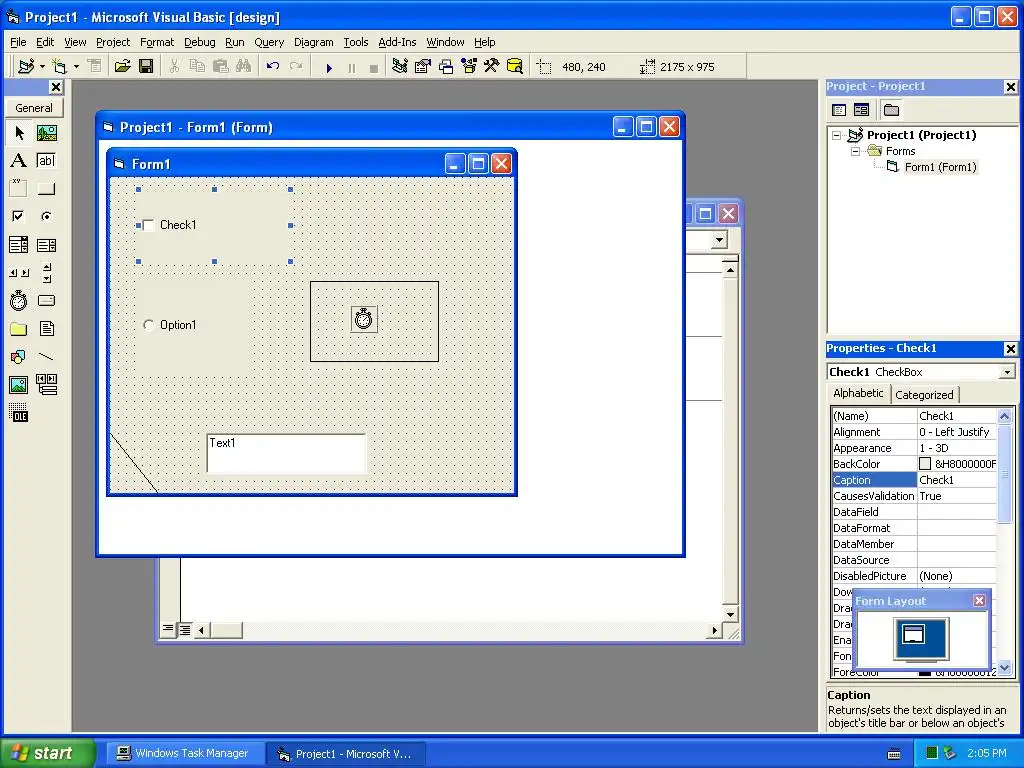
Task: Select the CommandButton tool in the toolbox
Action: (46, 189)
